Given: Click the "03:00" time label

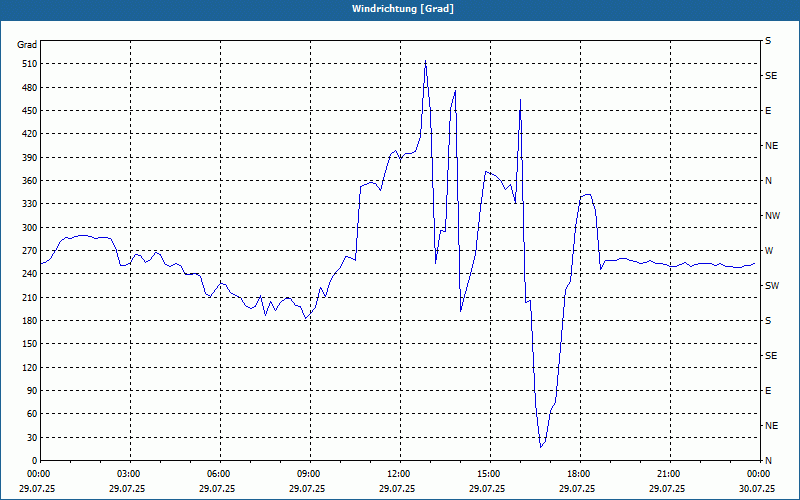Looking at the screenshot, I should click(128, 474).
